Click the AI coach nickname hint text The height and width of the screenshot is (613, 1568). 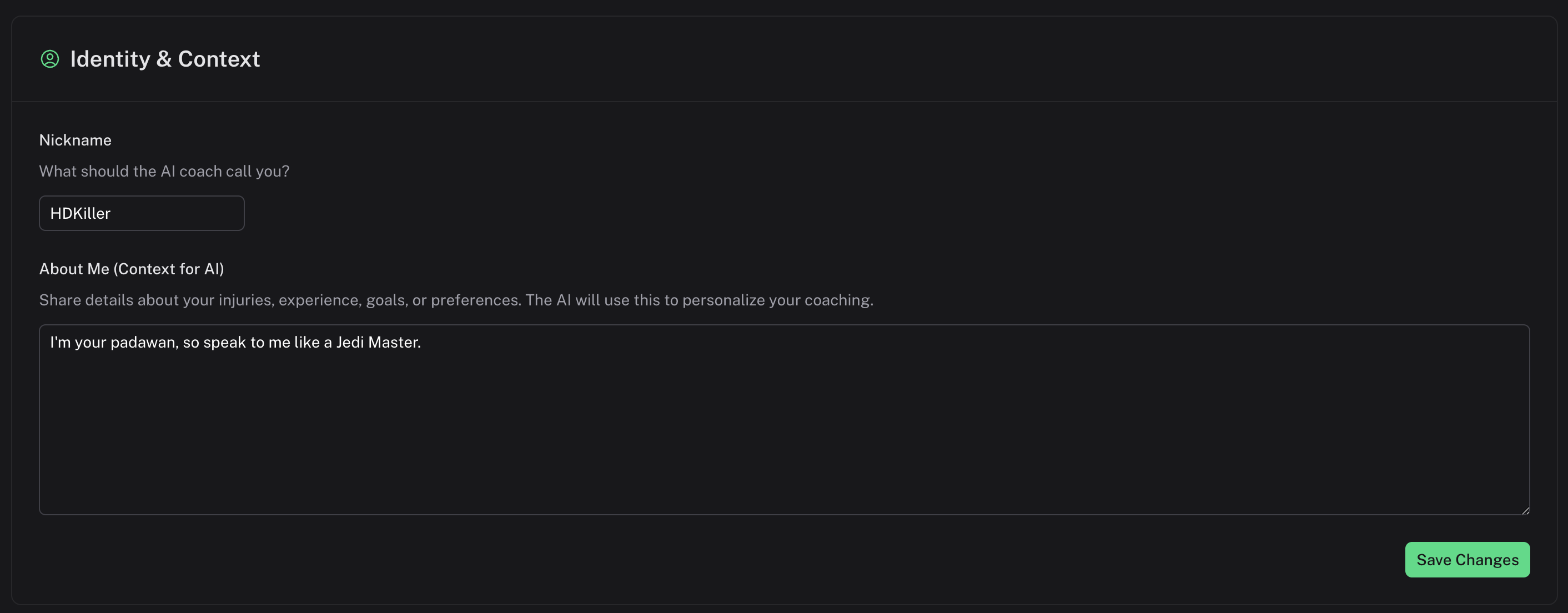[164, 171]
